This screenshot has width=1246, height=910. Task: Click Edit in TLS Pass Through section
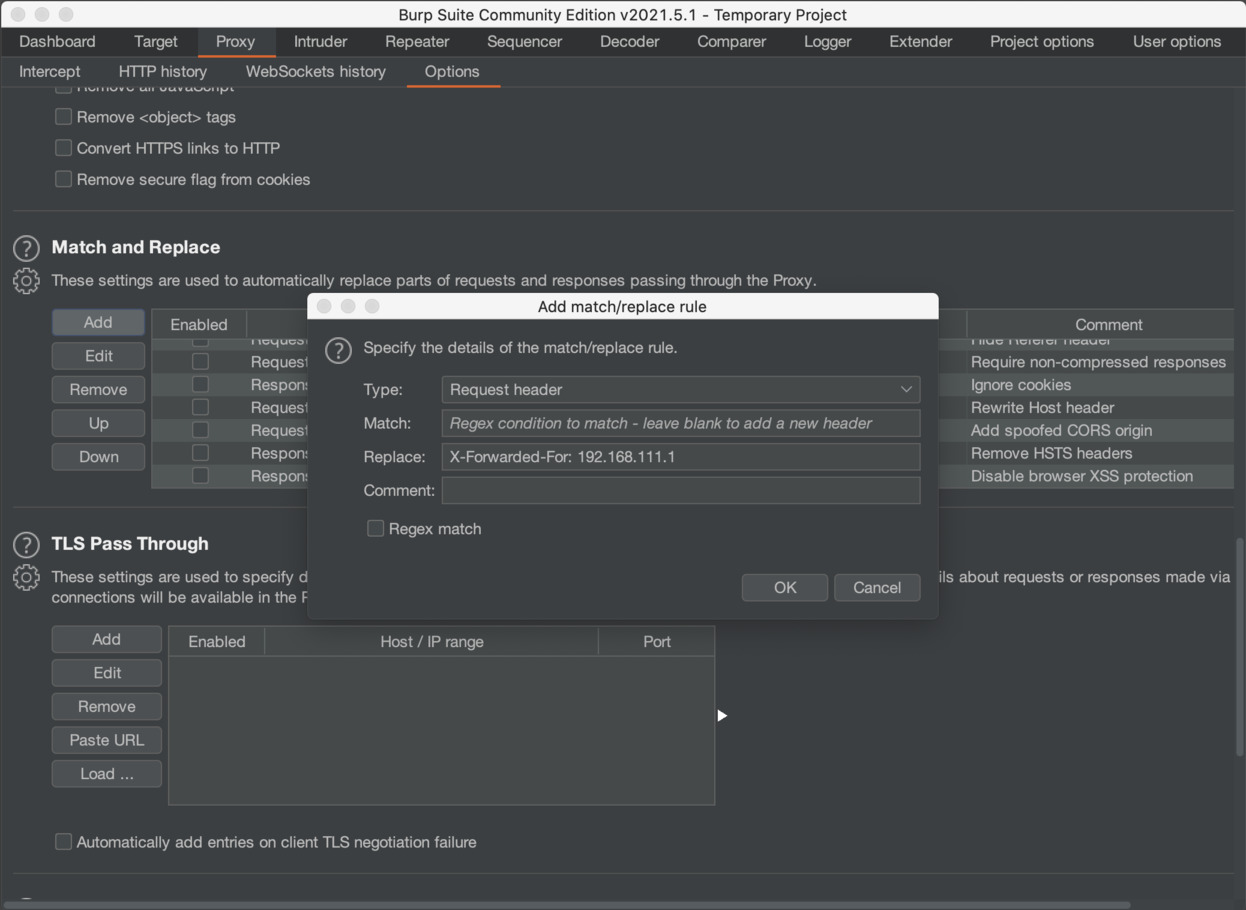[107, 673]
